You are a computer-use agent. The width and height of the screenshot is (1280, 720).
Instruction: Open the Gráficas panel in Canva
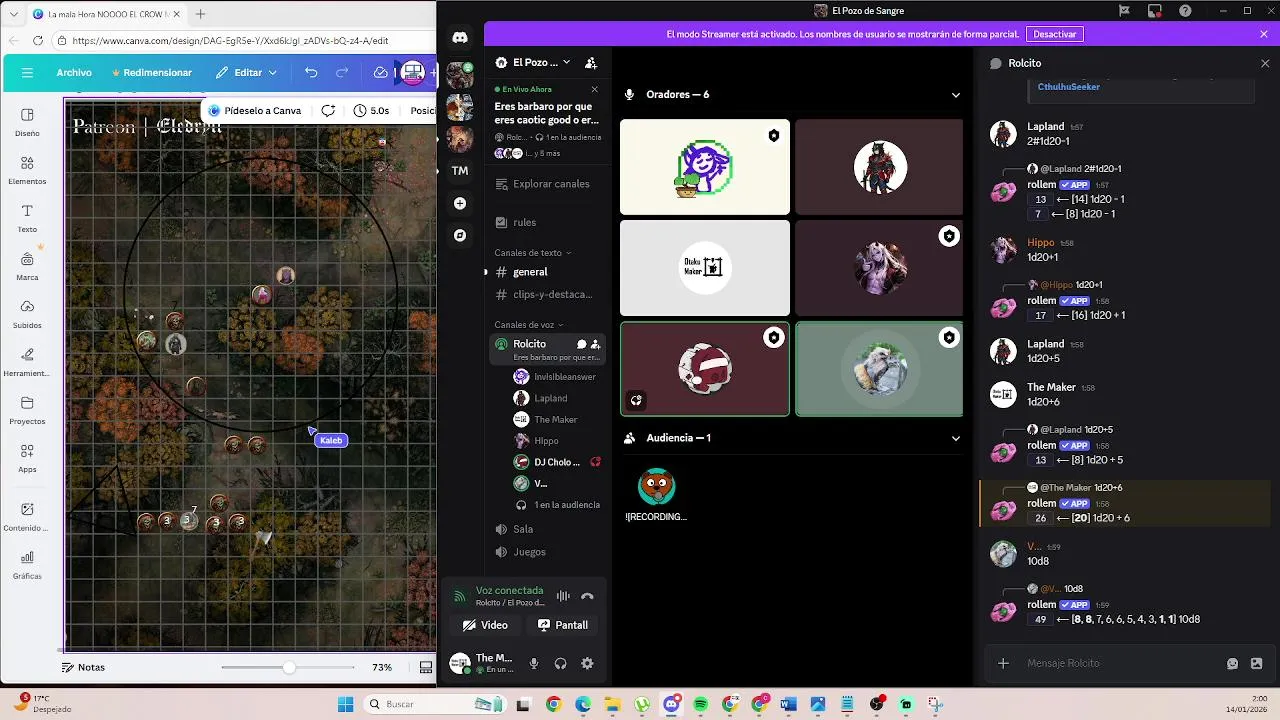tap(27, 565)
